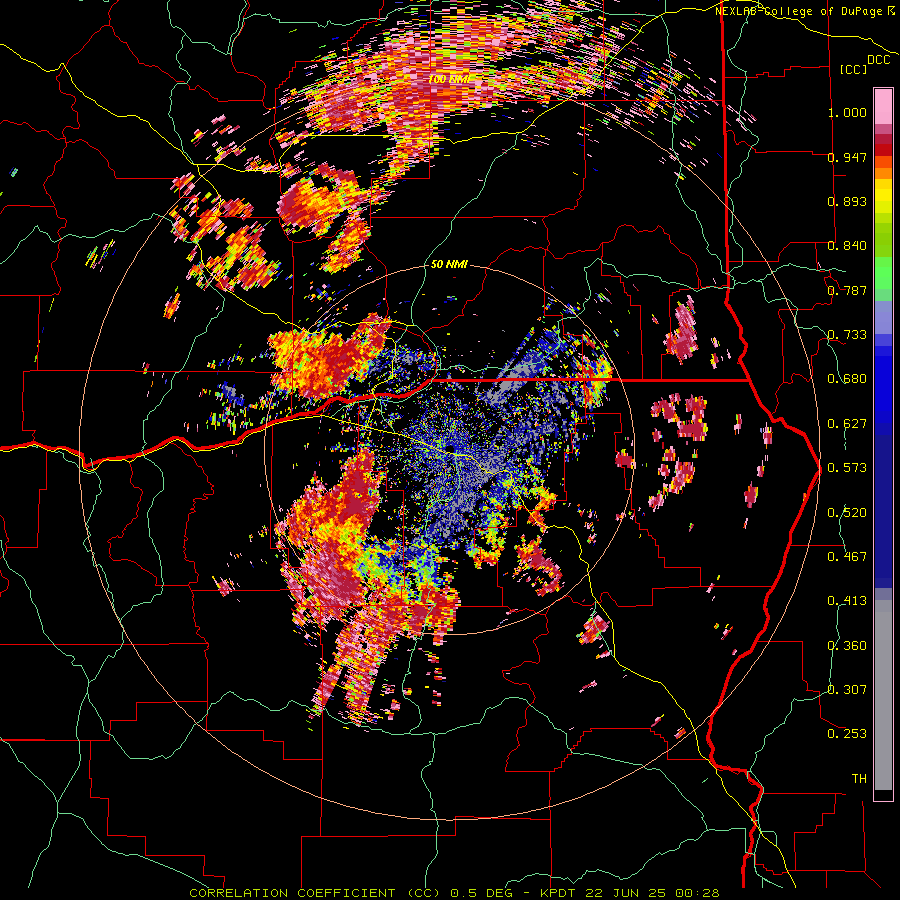Click the 0.467 scale value

coord(847,557)
